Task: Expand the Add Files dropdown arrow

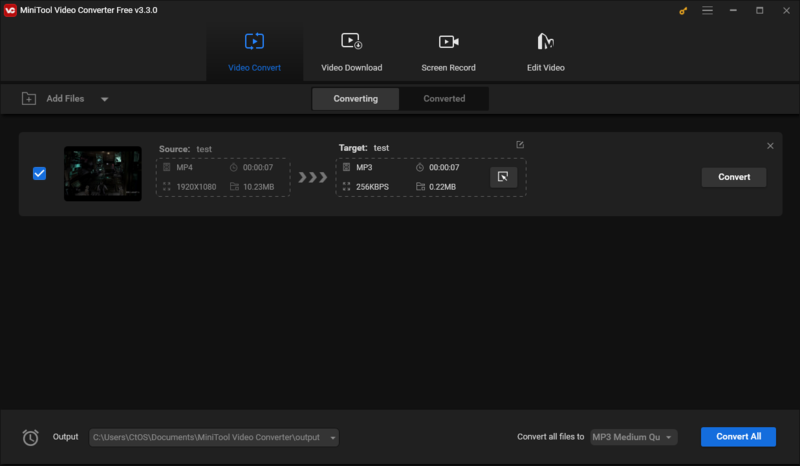Action: pos(105,99)
